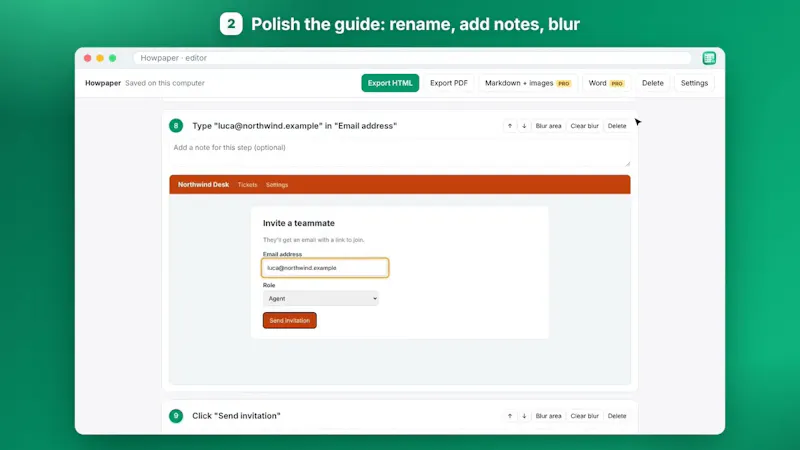The height and width of the screenshot is (450, 800).
Task: Click the Email address field in screenshot
Action: click(325, 268)
